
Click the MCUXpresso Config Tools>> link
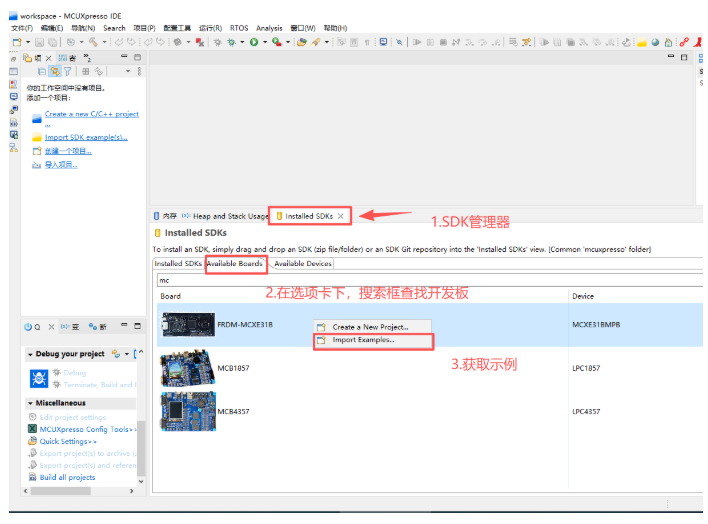88,429
